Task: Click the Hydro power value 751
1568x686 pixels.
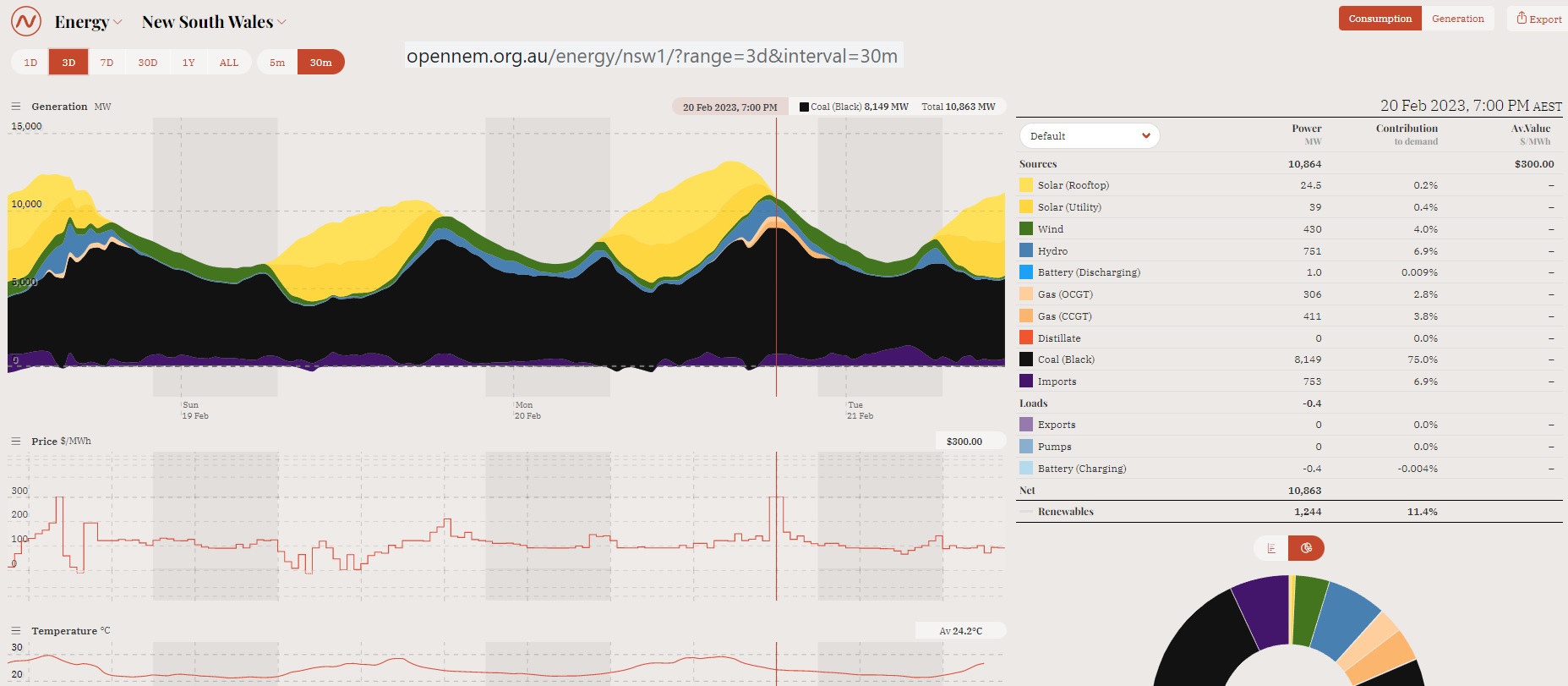Action: 1312,251
